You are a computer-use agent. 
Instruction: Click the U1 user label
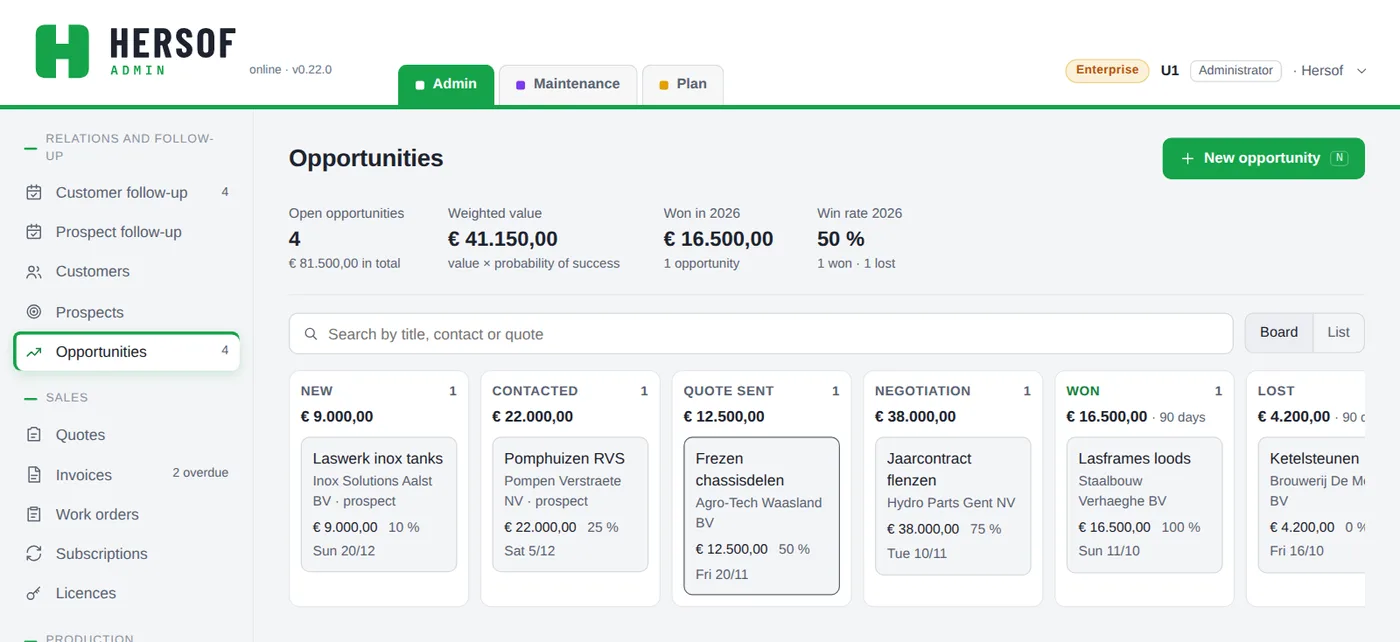1170,71
